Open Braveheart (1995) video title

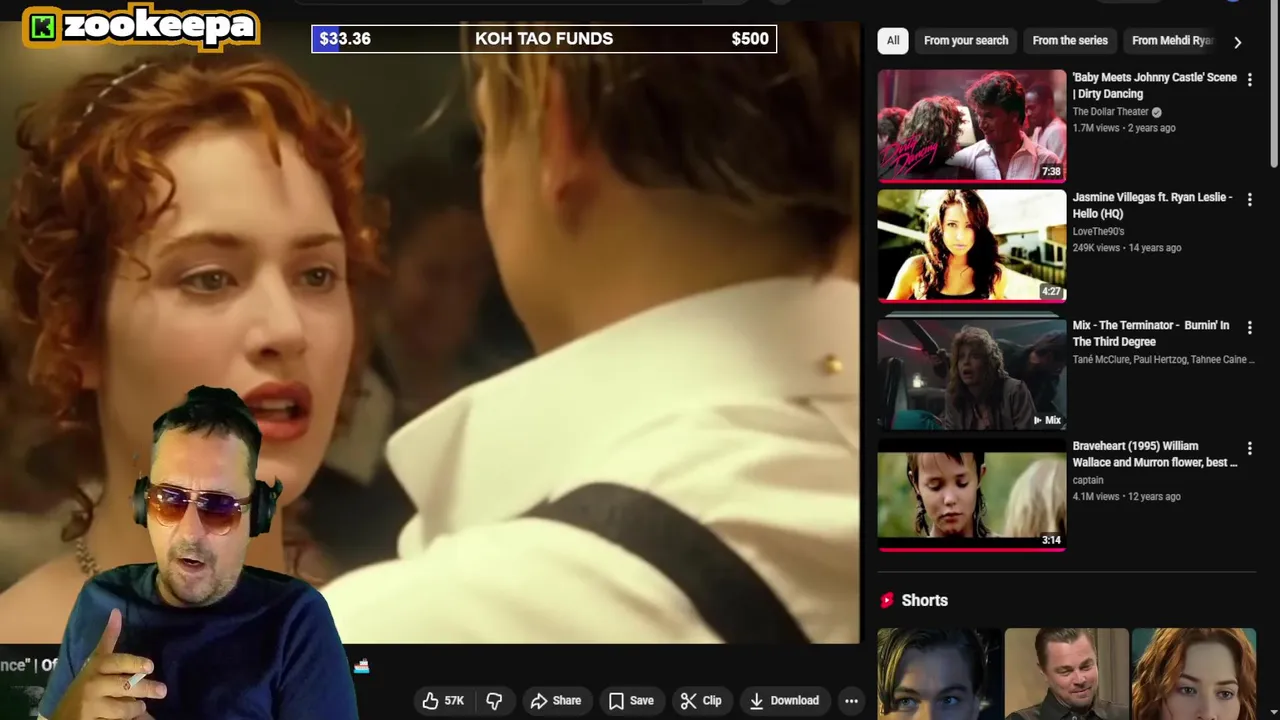(1155, 454)
